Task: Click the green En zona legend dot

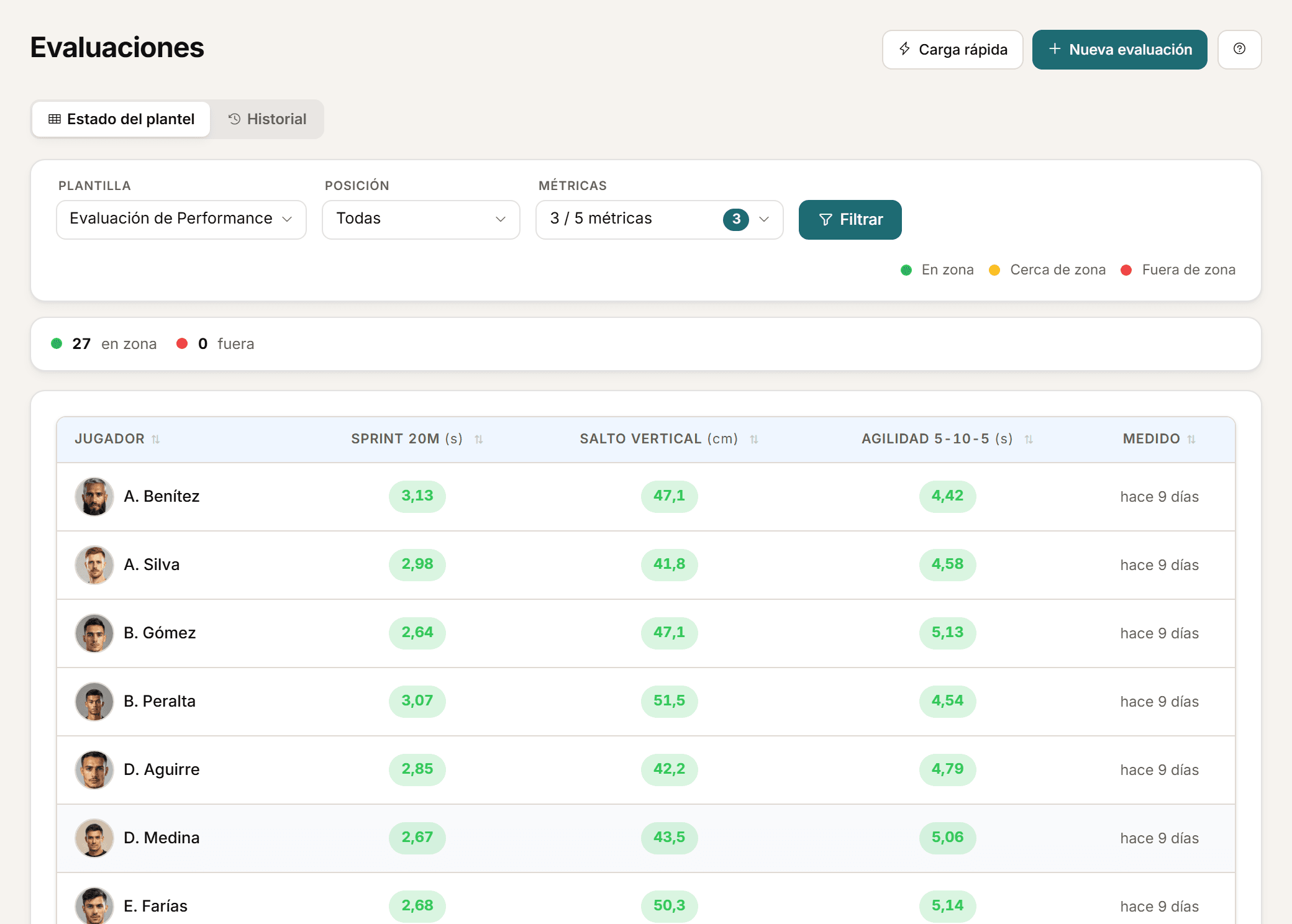Action: pos(906,270)
